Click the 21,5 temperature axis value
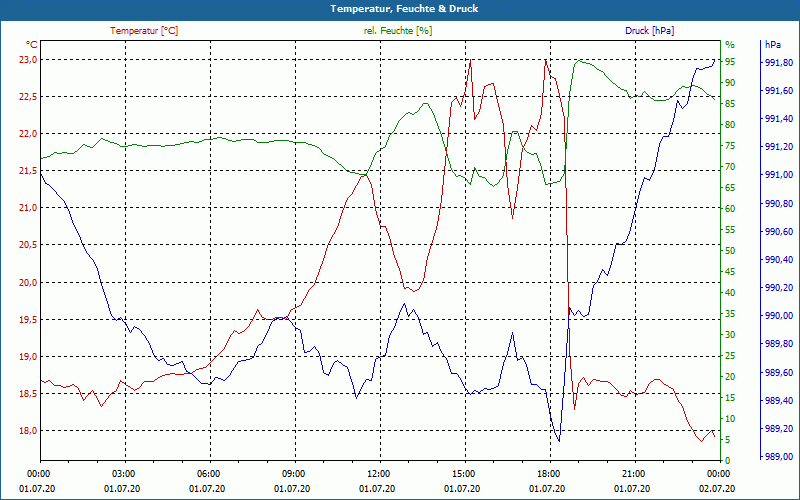This screenshot has width=800, height=500. coord(28,171)
